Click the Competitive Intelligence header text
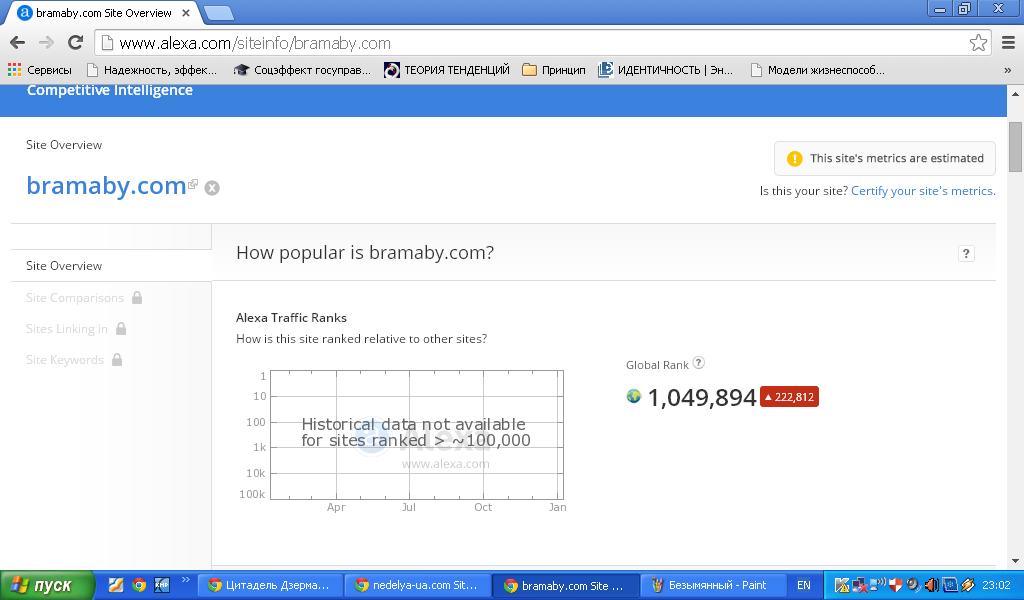The image size is (1024, 600). pyautogui.click(x=110, y=90)
